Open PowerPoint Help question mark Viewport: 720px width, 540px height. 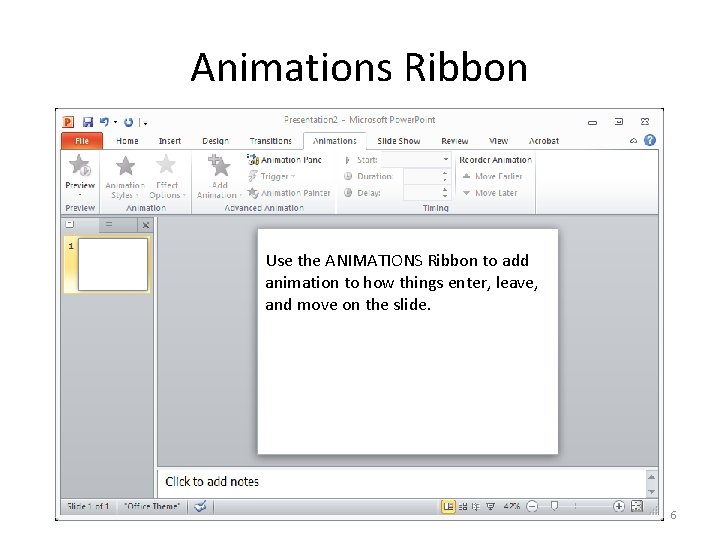650,141
